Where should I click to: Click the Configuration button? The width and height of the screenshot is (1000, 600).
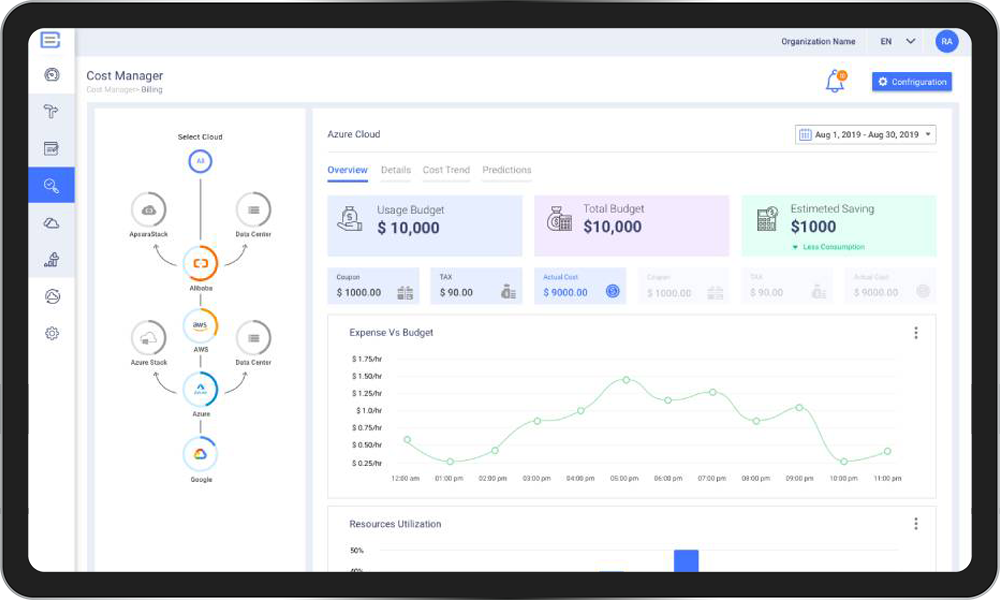coord(912,82)
